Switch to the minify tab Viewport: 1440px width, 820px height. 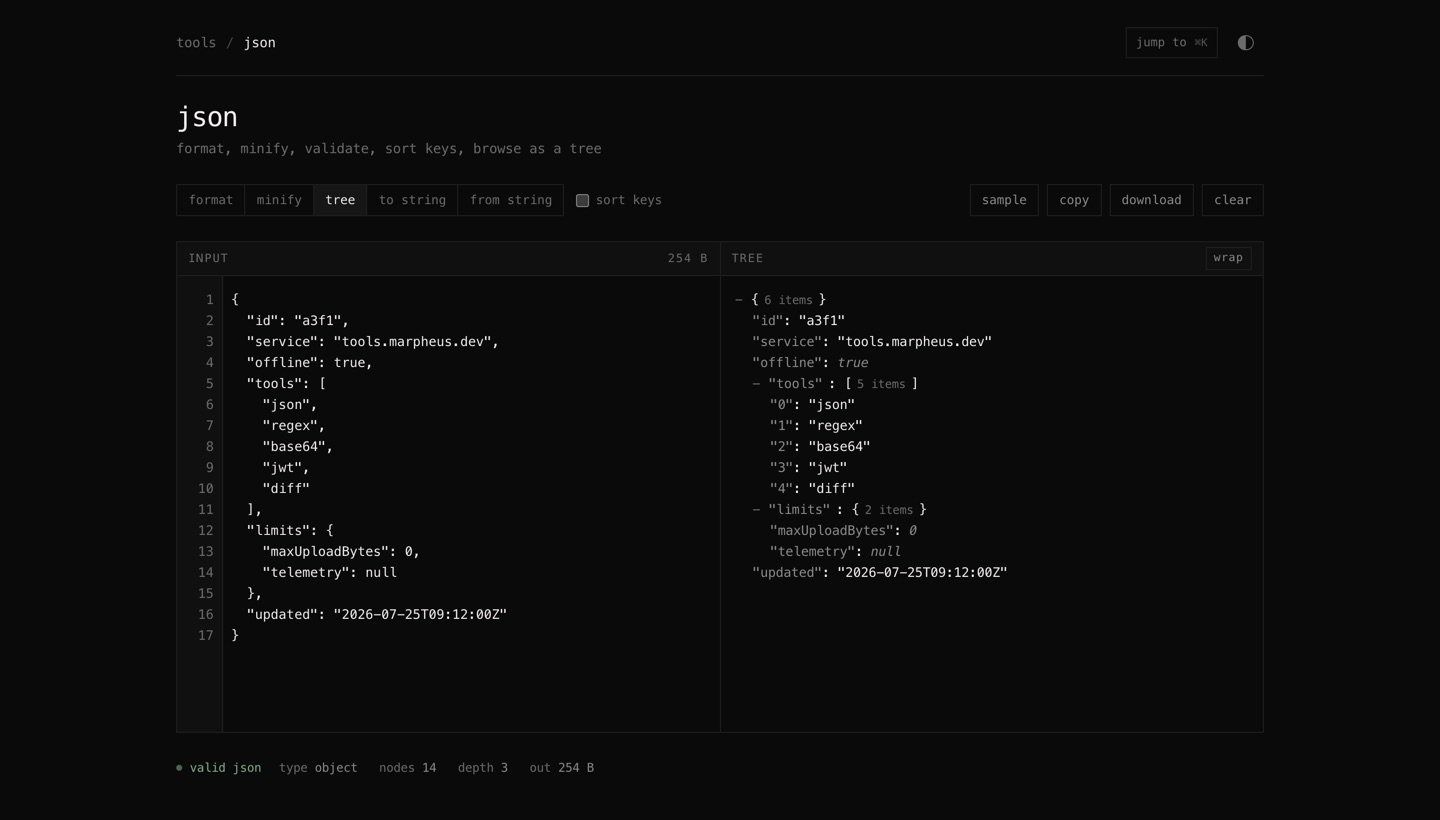click(x=279, y=200)
